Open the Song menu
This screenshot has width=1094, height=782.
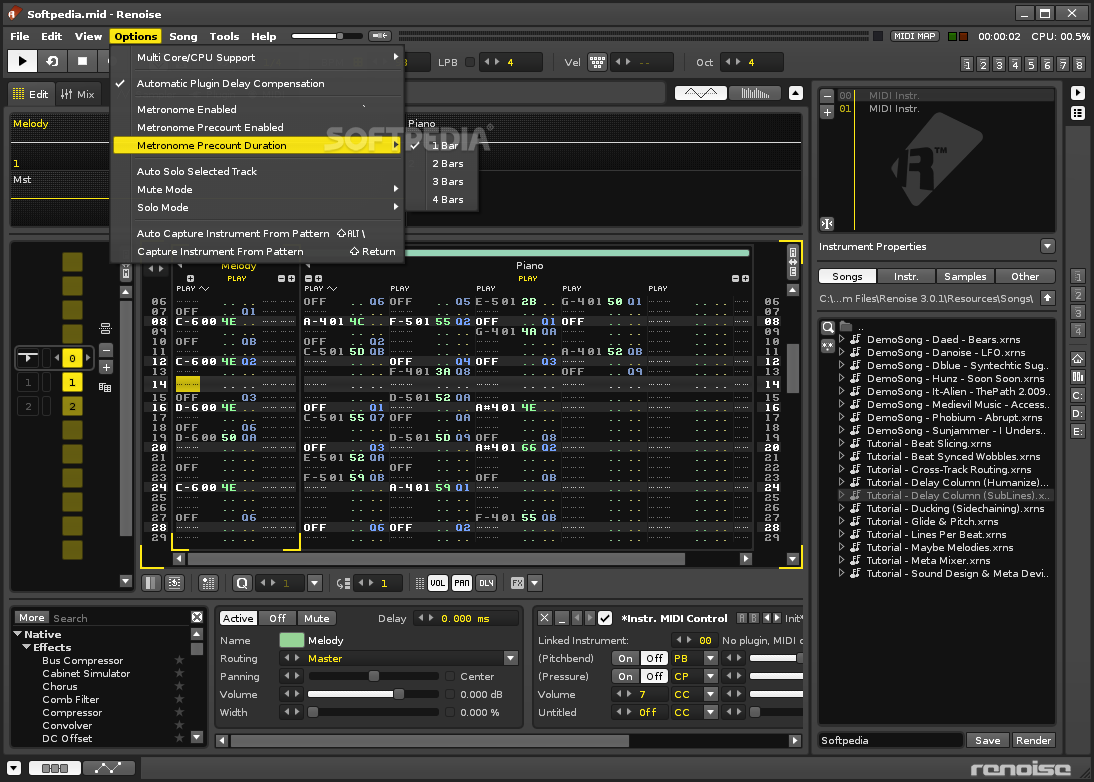point(183,36)
